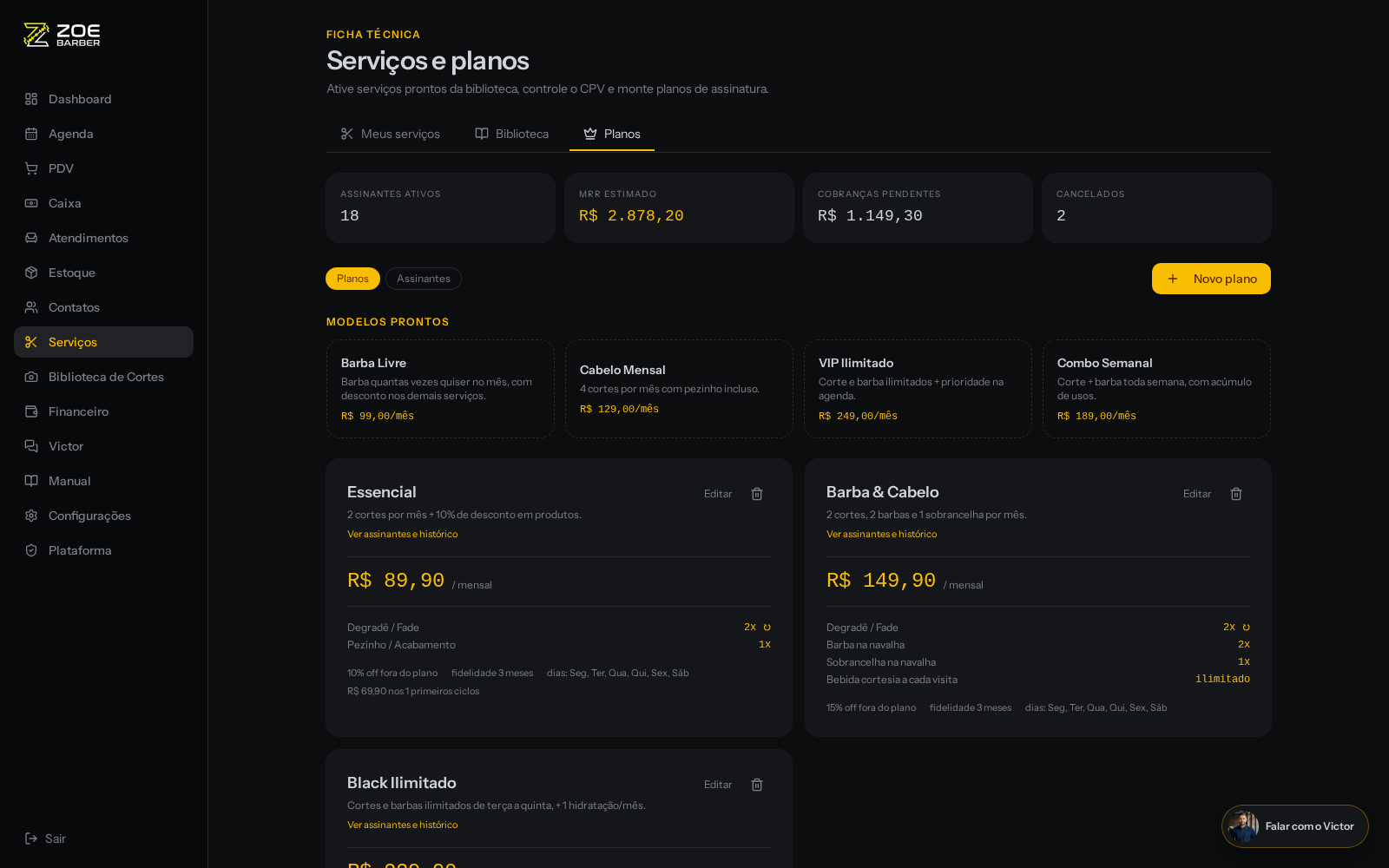Click 'R$ 69,90 nos 1 primeiros ciclos' note
Image resolution: width=1389 pixels, height=868 pixels.
(413, 692)
